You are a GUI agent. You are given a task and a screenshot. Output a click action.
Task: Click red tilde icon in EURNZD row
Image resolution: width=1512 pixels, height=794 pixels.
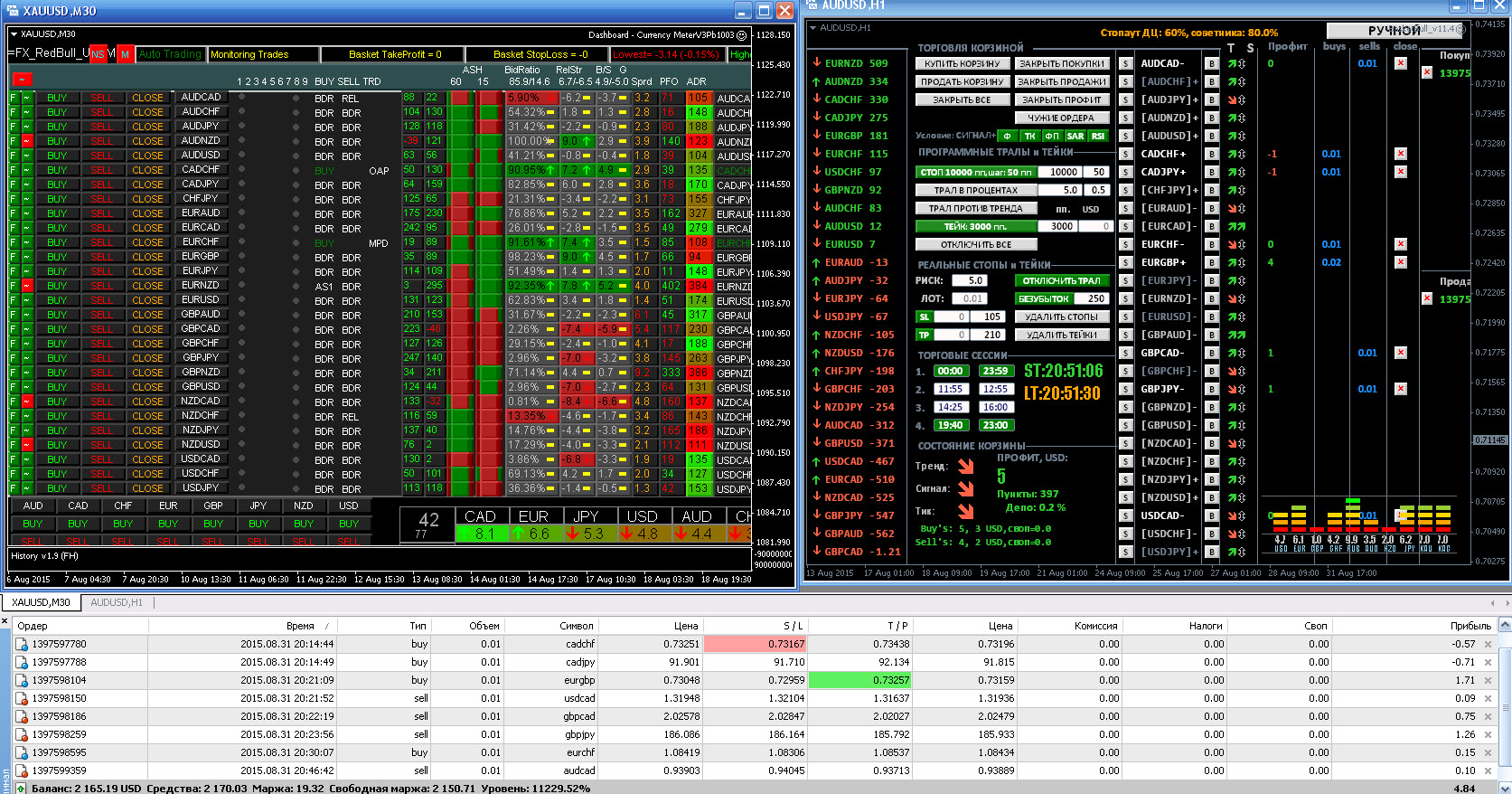[x=27, y=286]
